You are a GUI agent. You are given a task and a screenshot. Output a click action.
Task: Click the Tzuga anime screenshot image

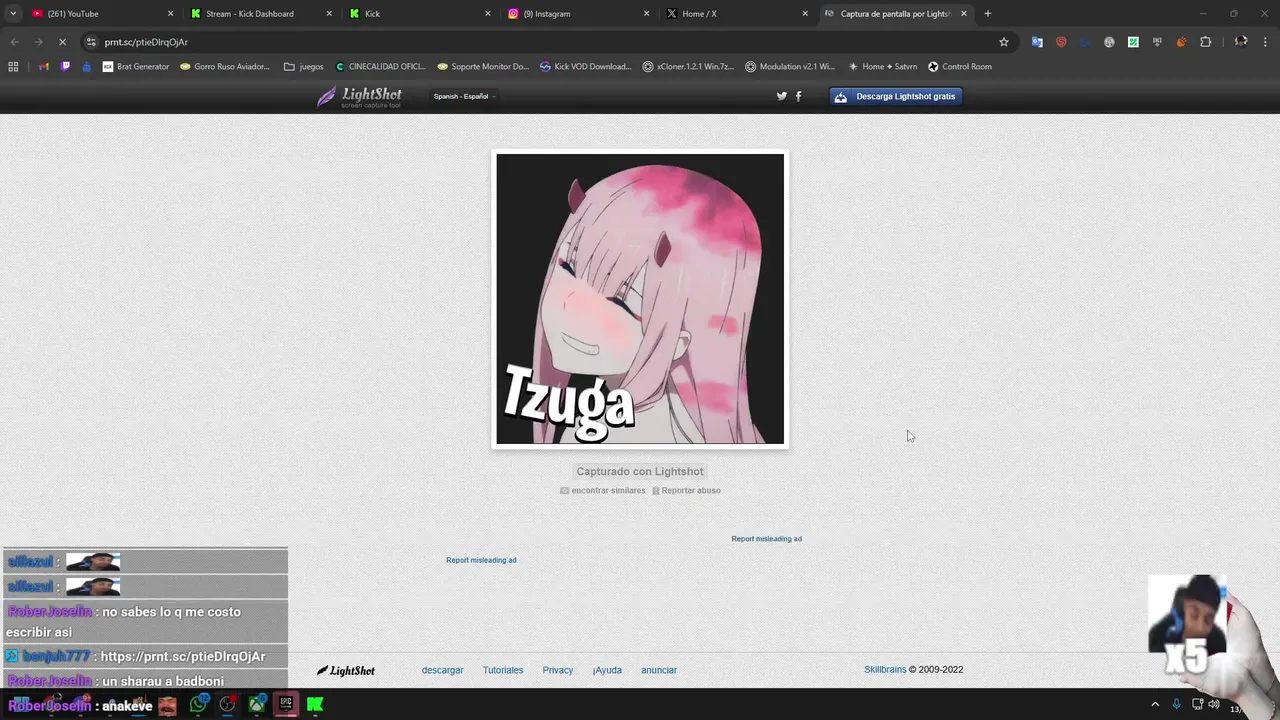point(640,299)
